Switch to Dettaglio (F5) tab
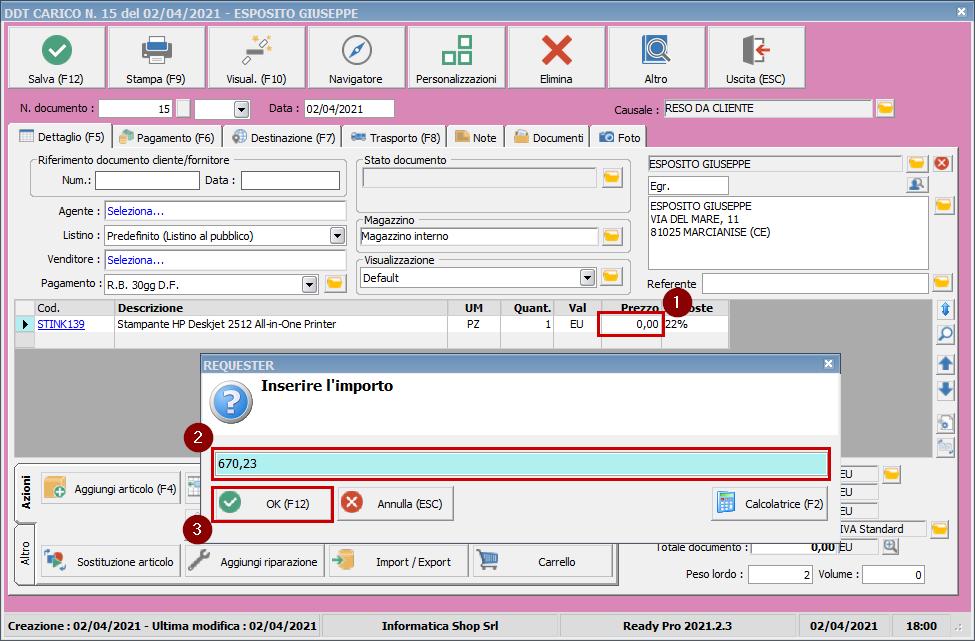This screenshot has height=641, width=975. coord(62,137)
